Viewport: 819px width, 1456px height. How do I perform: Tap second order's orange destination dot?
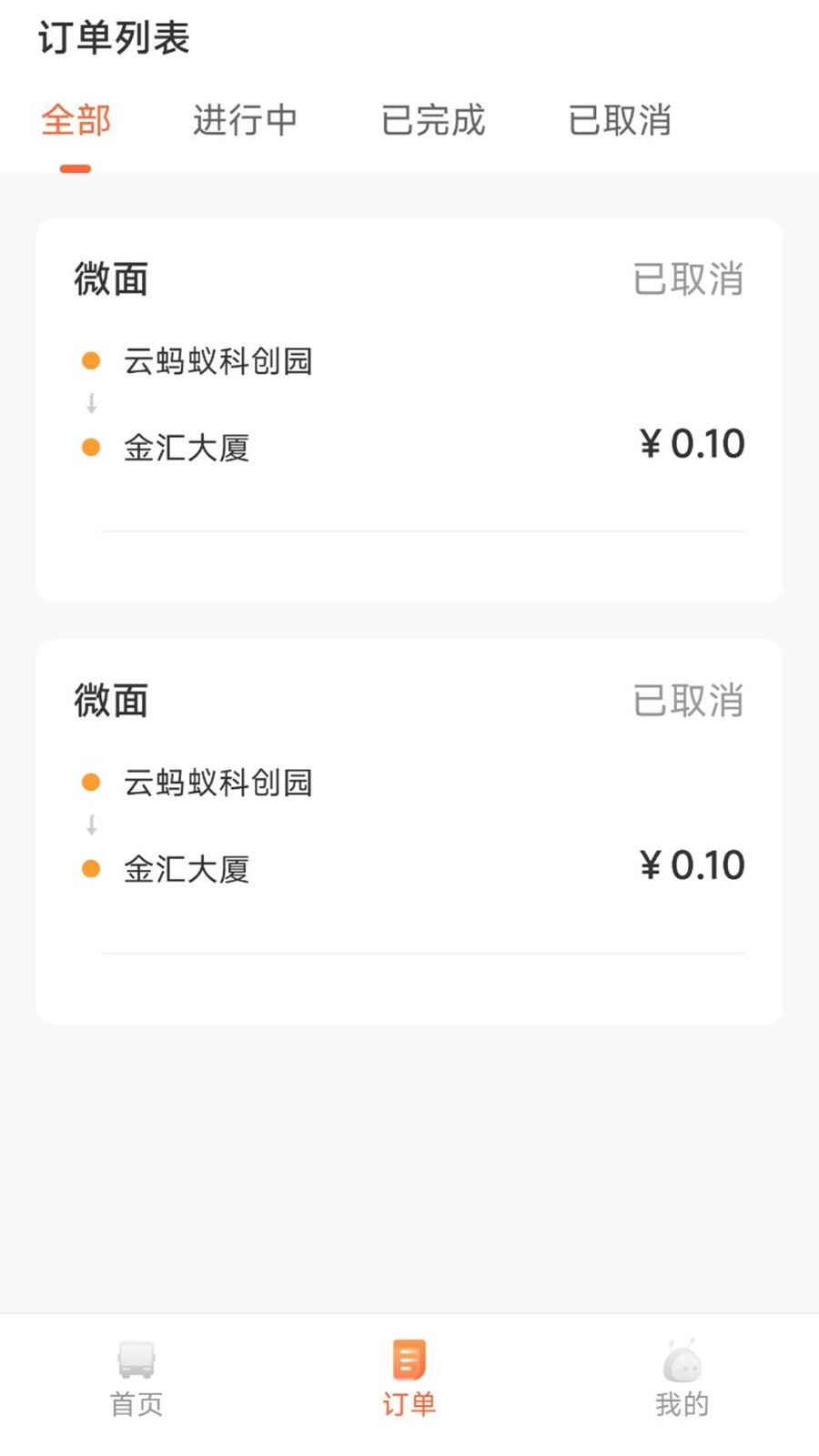(91, 869)
